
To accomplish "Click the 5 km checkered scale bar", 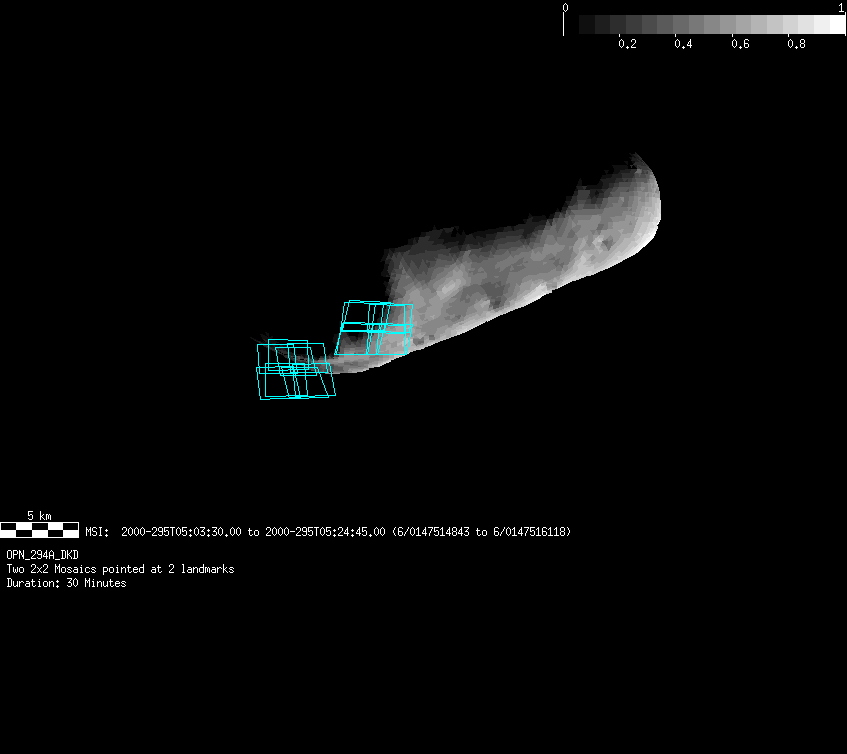I will [x=39, y=530].
